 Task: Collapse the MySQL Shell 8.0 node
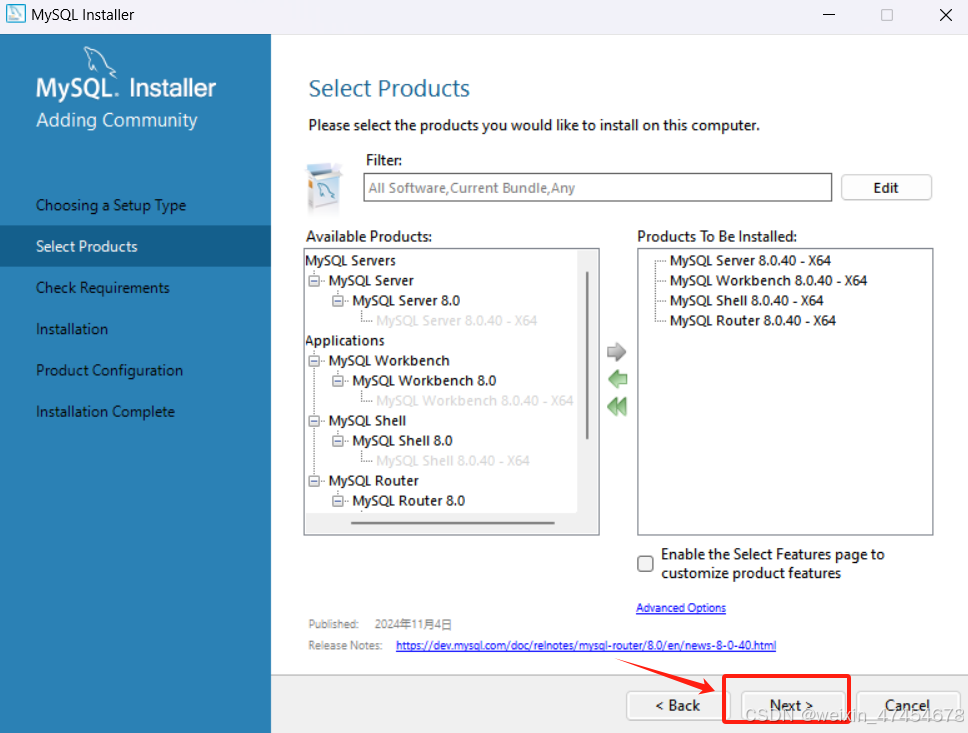click(338, 441)
